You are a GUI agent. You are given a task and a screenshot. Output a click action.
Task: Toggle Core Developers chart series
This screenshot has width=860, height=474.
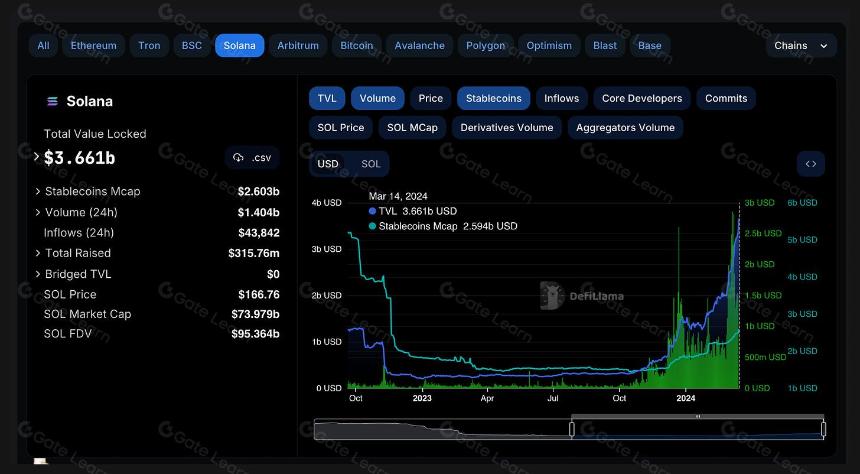click(642, 98)
